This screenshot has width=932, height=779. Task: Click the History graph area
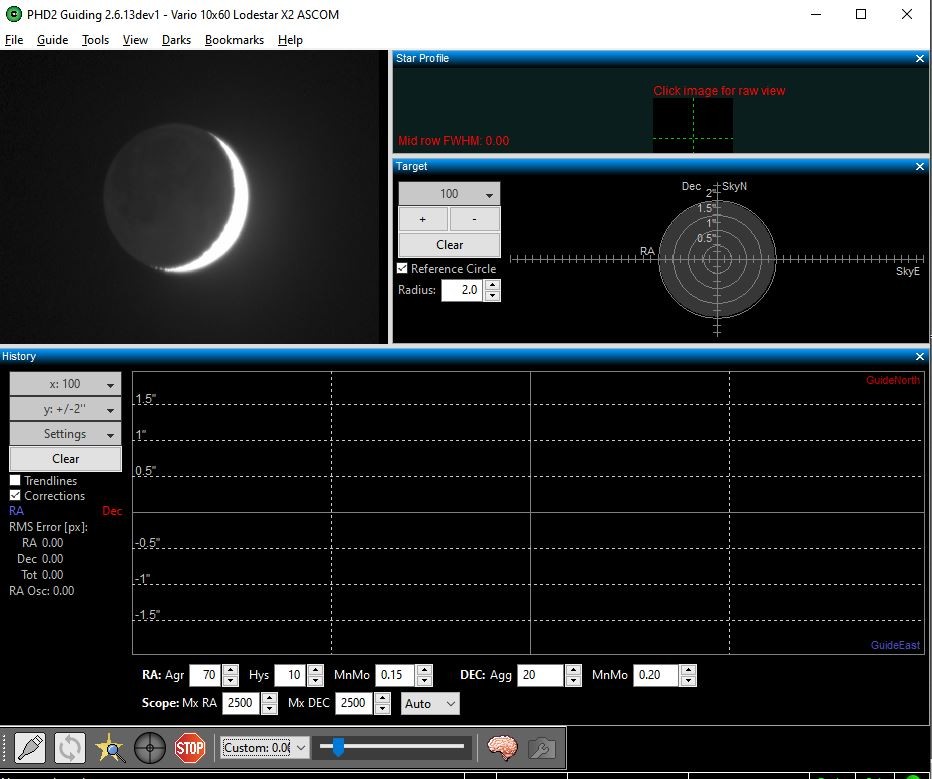tap(528, 513)
